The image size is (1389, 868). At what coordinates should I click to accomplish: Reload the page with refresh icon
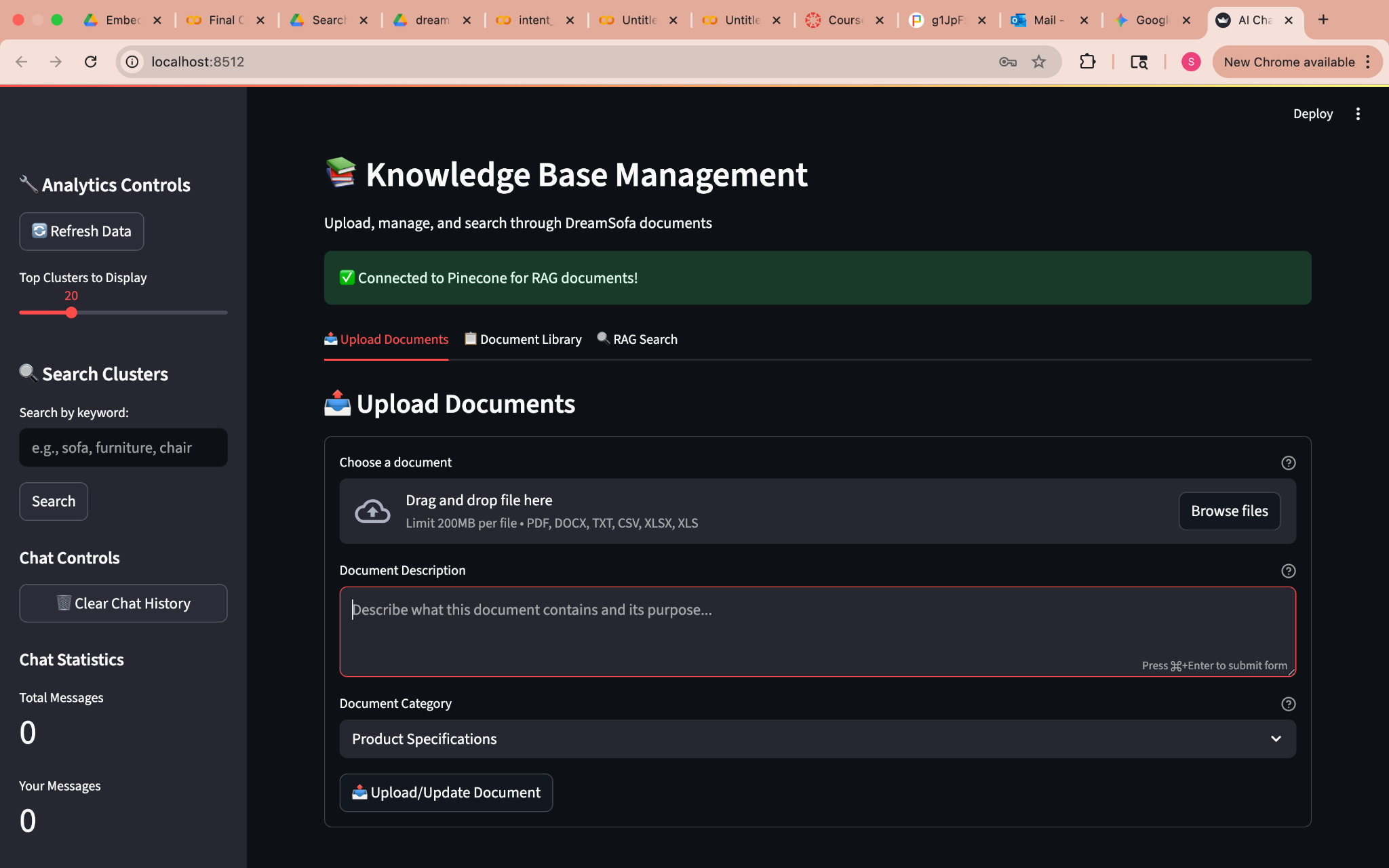[x=91, y=62]
